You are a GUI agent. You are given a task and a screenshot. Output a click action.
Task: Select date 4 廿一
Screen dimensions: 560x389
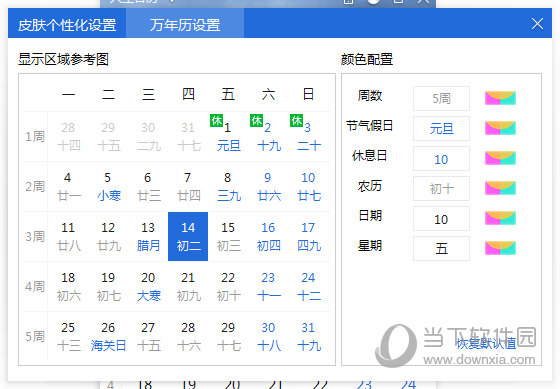[68, 186]
